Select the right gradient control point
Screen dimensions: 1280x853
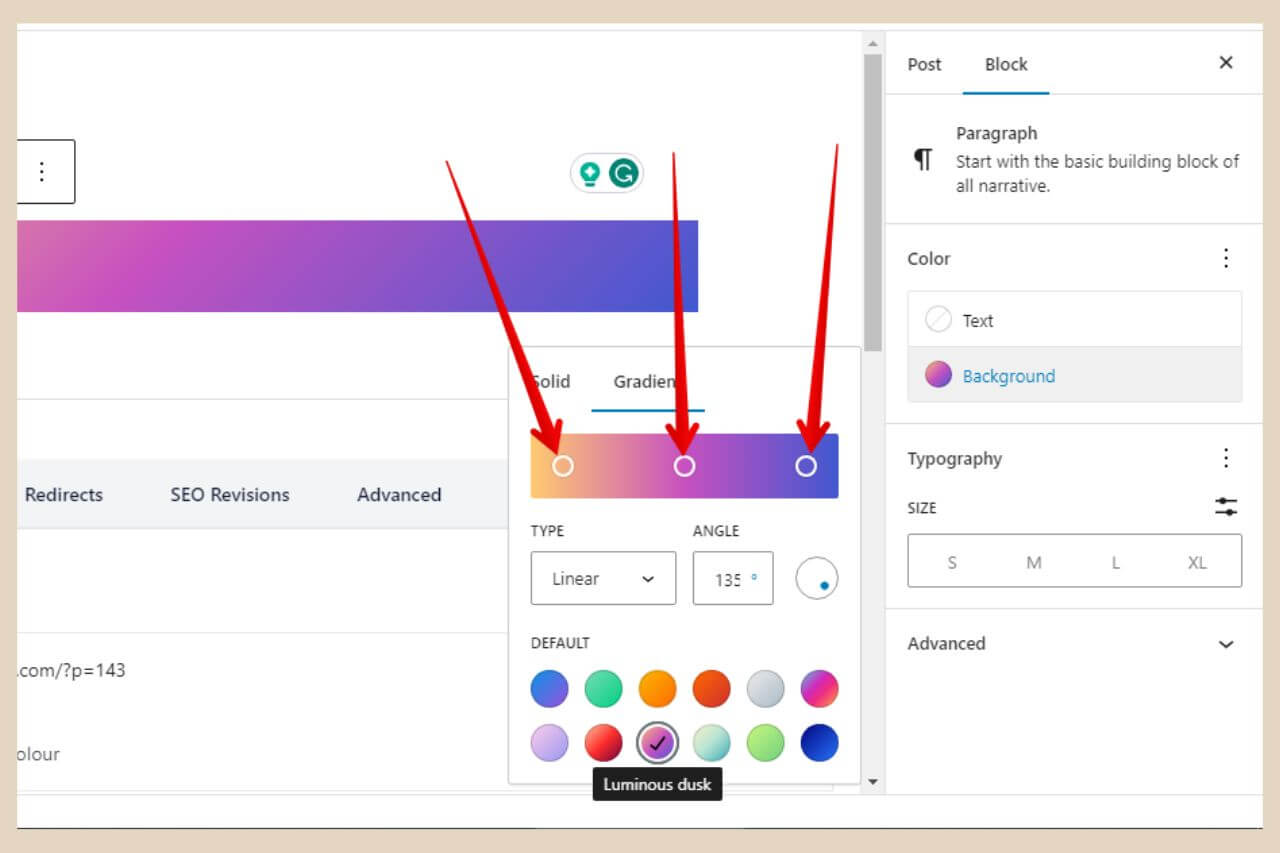[x=806, y=466]
